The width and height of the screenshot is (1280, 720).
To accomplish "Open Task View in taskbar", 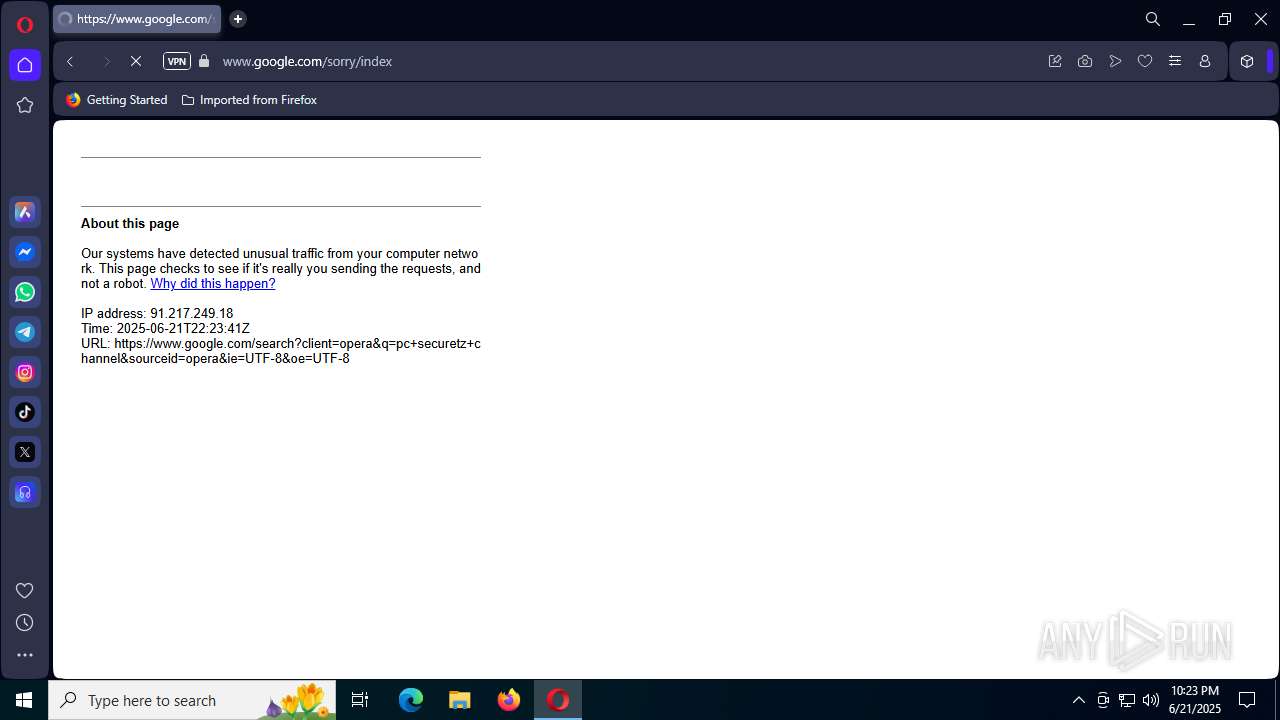I will coord(360,700).
